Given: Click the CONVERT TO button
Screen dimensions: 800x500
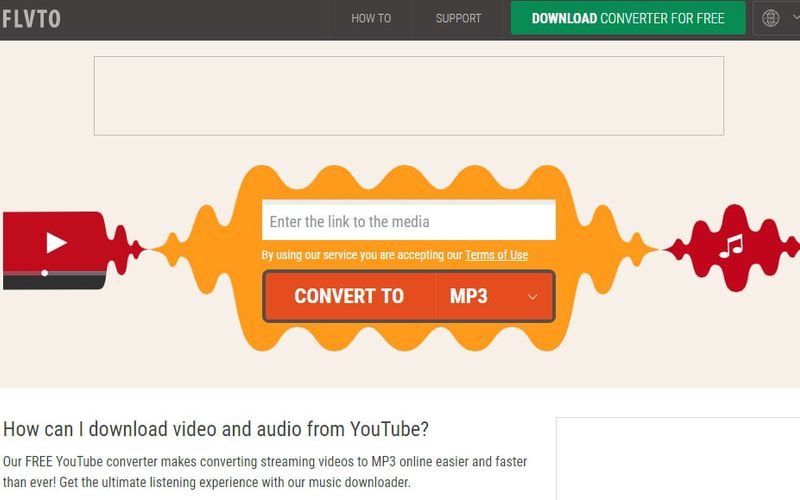Looking at the screenshot, I should [x=349, y=296].
